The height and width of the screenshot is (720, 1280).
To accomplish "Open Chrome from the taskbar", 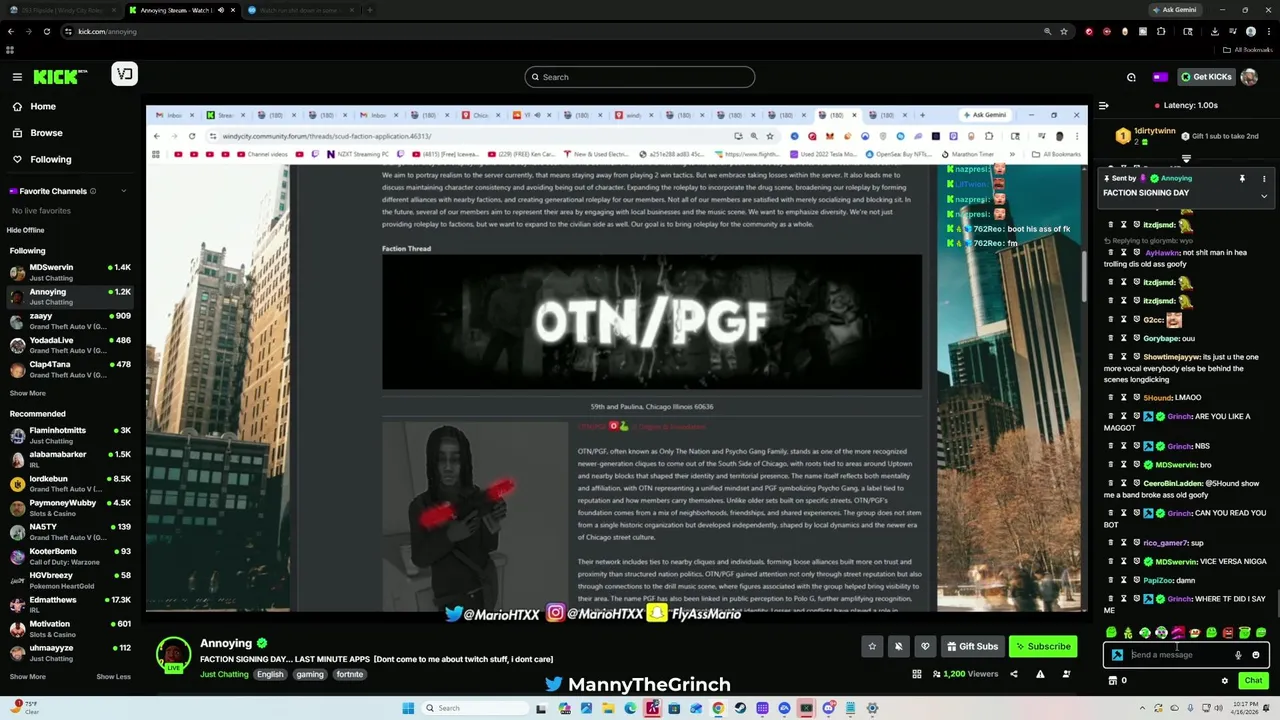I will [718, 708].
